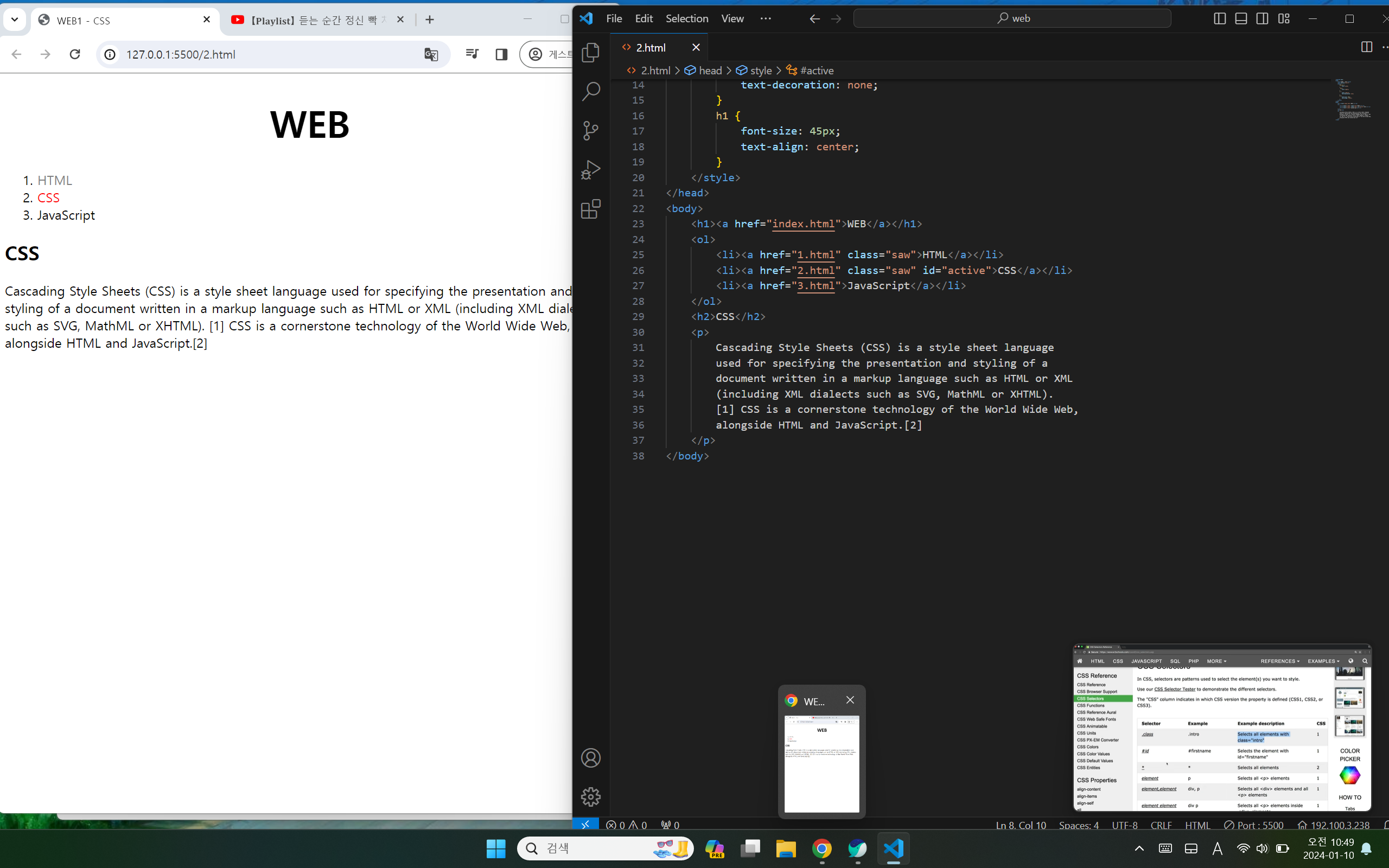The height and width of the screenshot is (868, 1389).
Task: Expand the head breadcrumb dropdown
Action: click(x=712, y=70)
